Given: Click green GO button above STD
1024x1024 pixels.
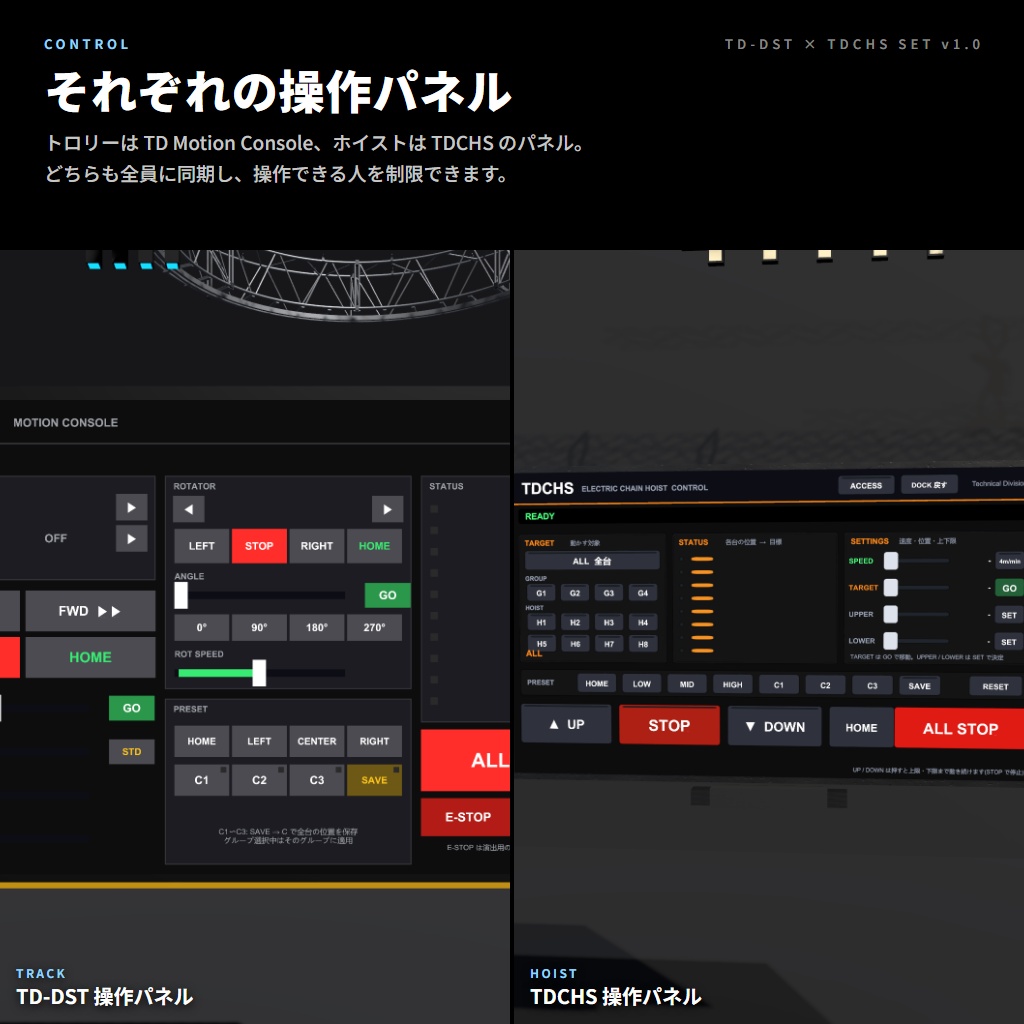Looking at the screenshot, I should (x=131, y=709).
